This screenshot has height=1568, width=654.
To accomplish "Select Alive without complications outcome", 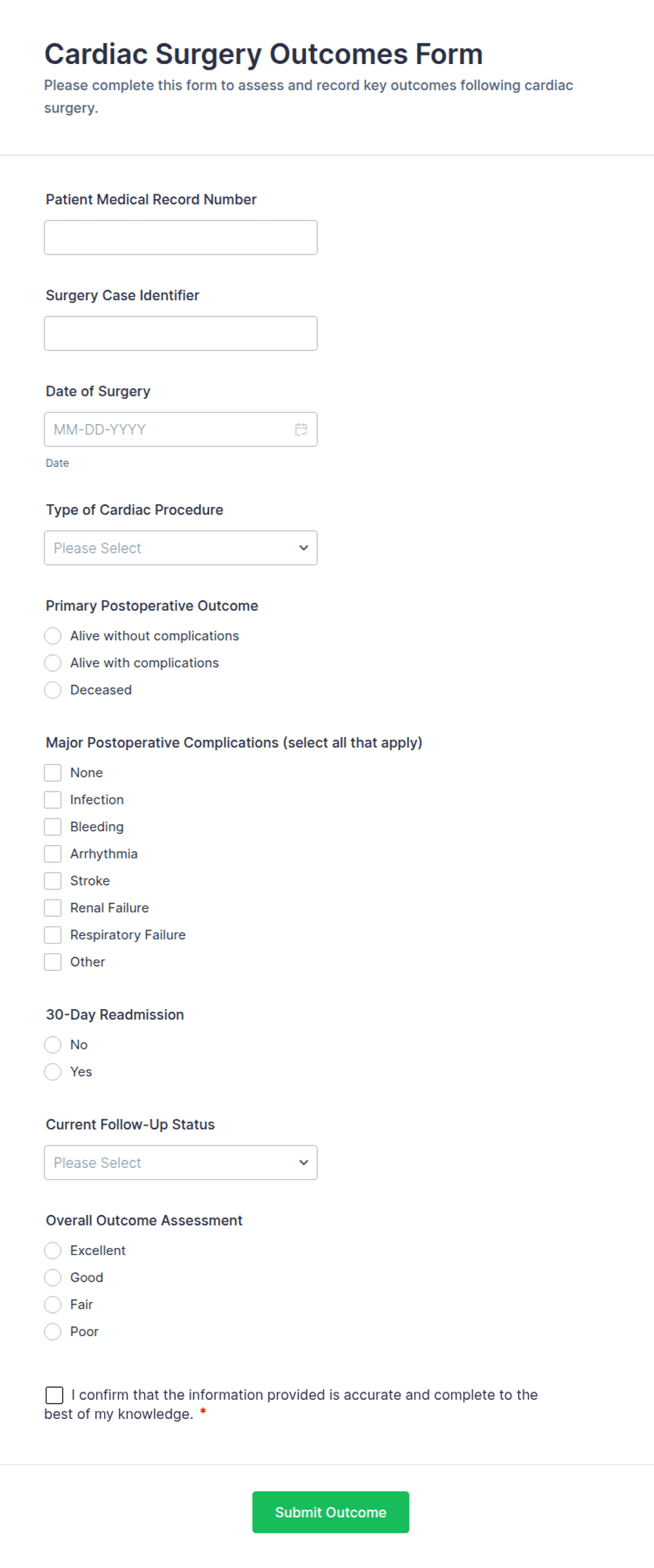I will click(52, 636).
